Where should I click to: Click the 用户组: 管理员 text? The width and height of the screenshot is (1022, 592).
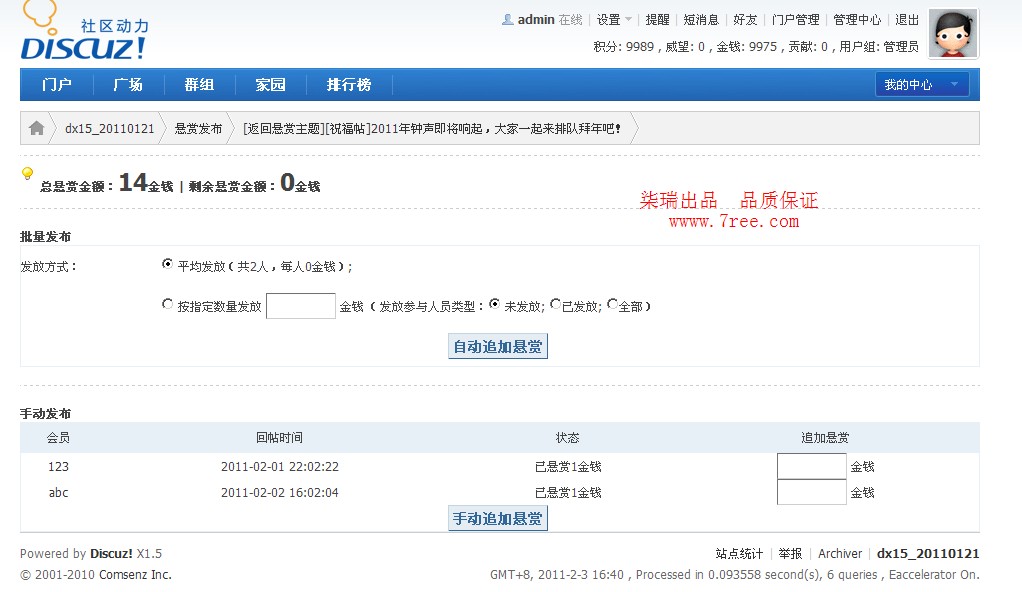pyautogui.click(x=879, y=46)
